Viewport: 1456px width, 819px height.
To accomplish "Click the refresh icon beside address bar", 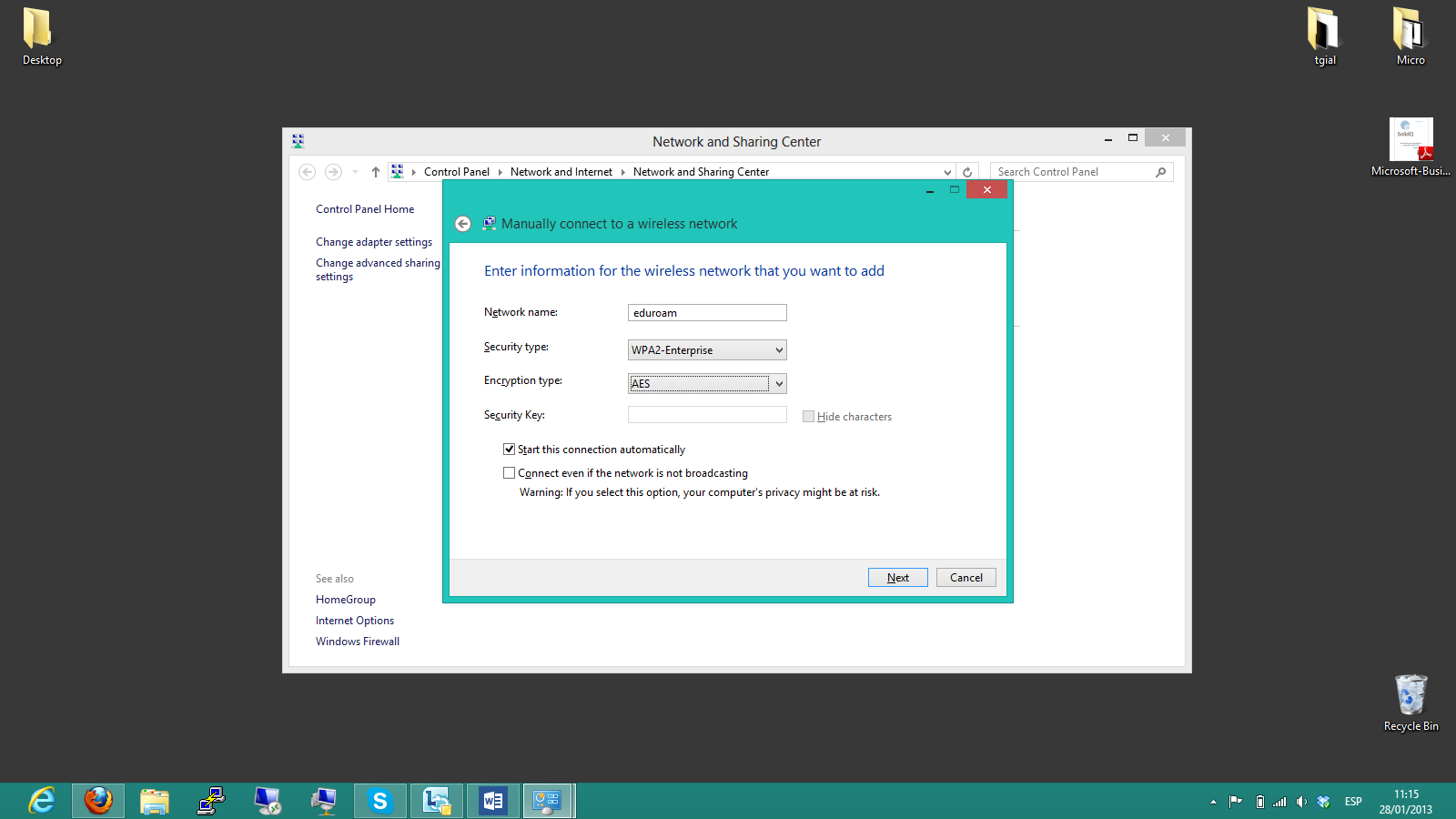I will (967, 172).
